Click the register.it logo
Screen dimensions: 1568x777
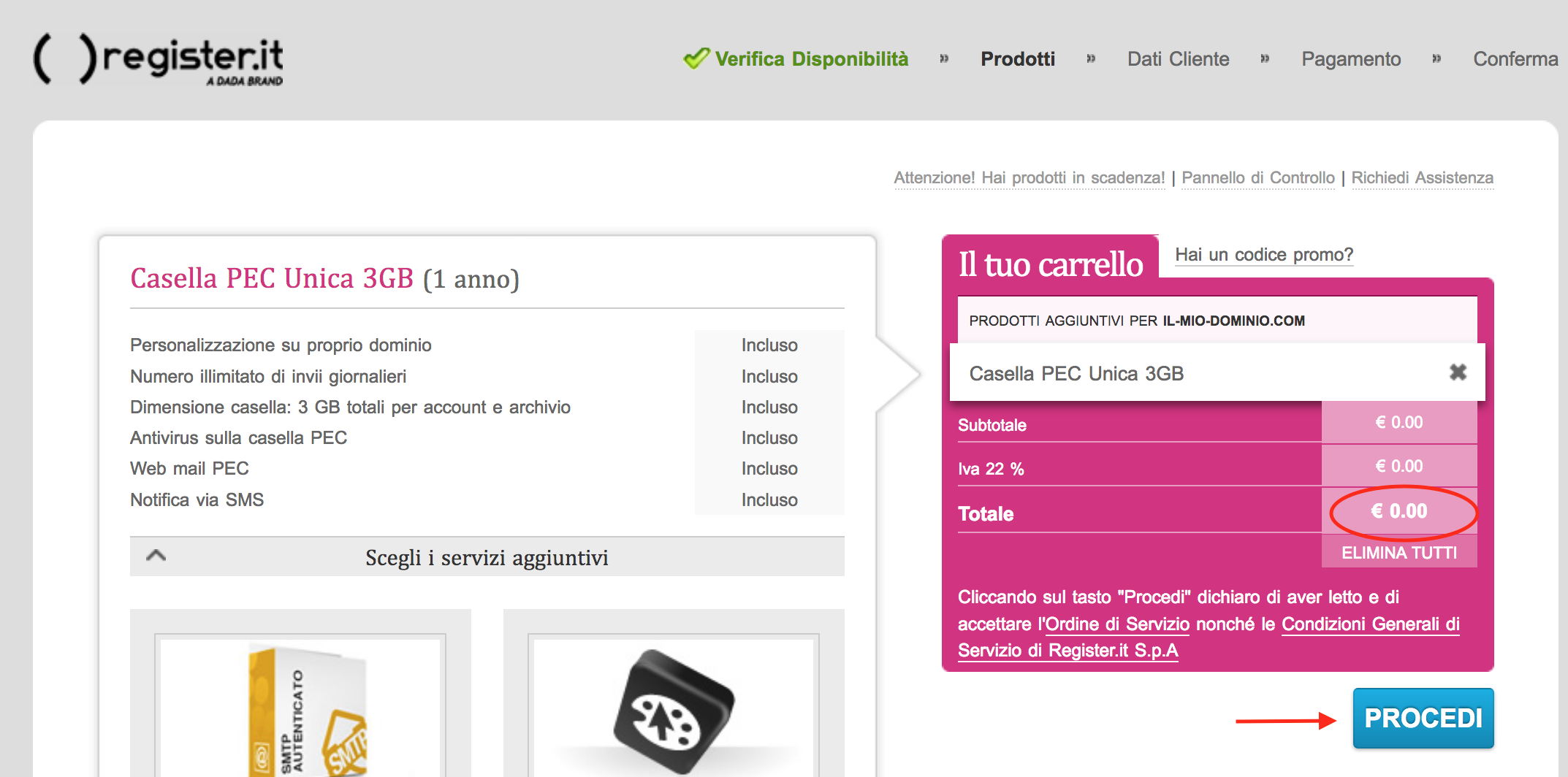click(x=158, y=60)
